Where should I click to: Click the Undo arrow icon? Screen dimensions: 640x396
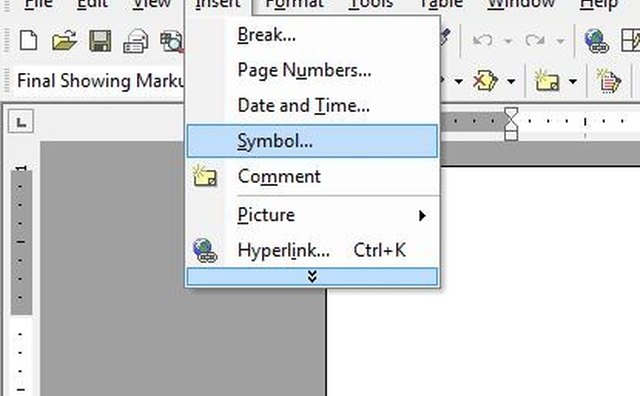(482, 41)
